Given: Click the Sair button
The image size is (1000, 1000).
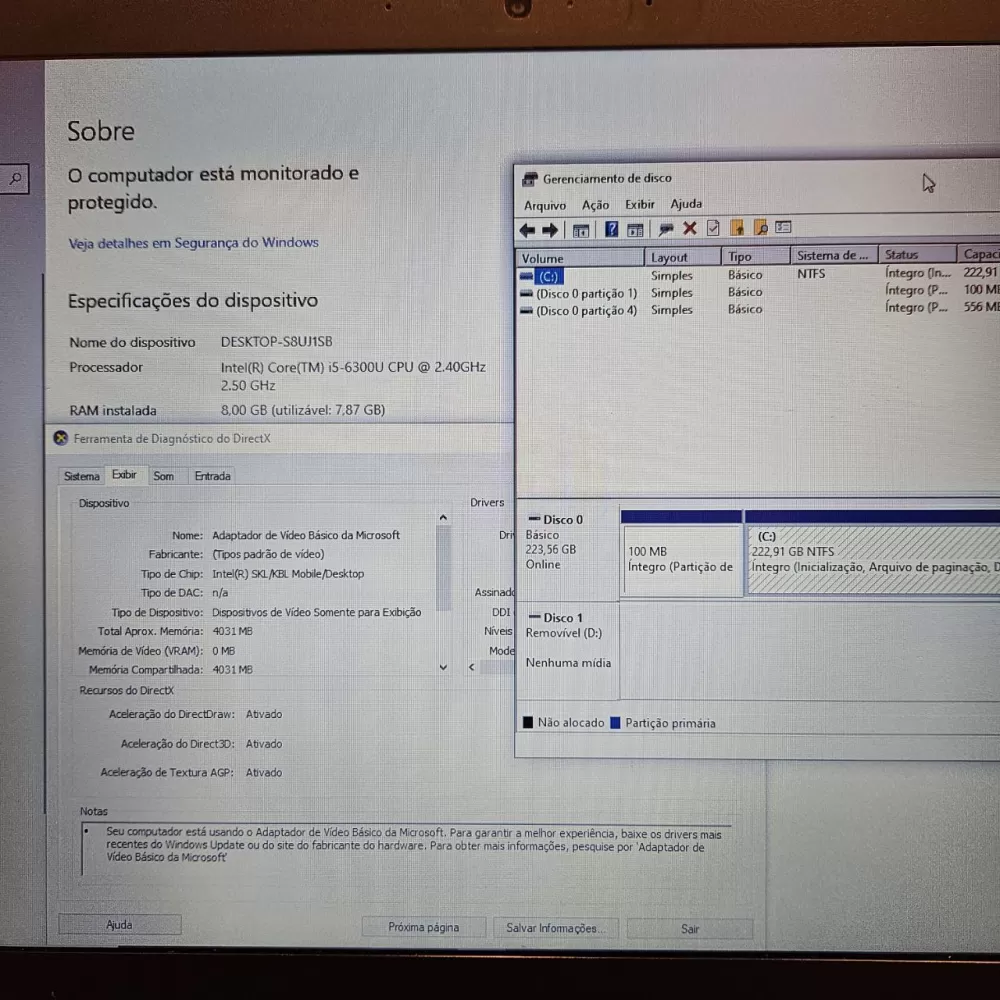Looking at the screenshot, I should [689, 929].
